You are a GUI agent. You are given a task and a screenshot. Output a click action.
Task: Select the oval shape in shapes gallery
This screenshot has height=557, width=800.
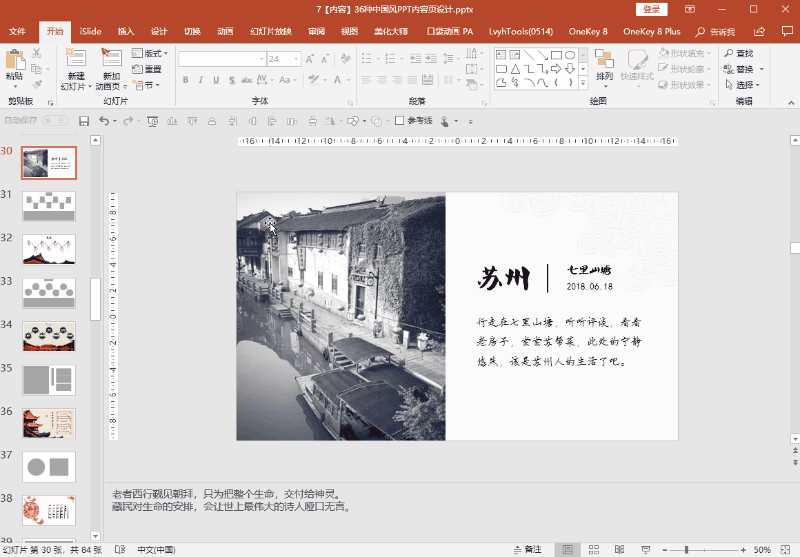(x=570, y=55)
